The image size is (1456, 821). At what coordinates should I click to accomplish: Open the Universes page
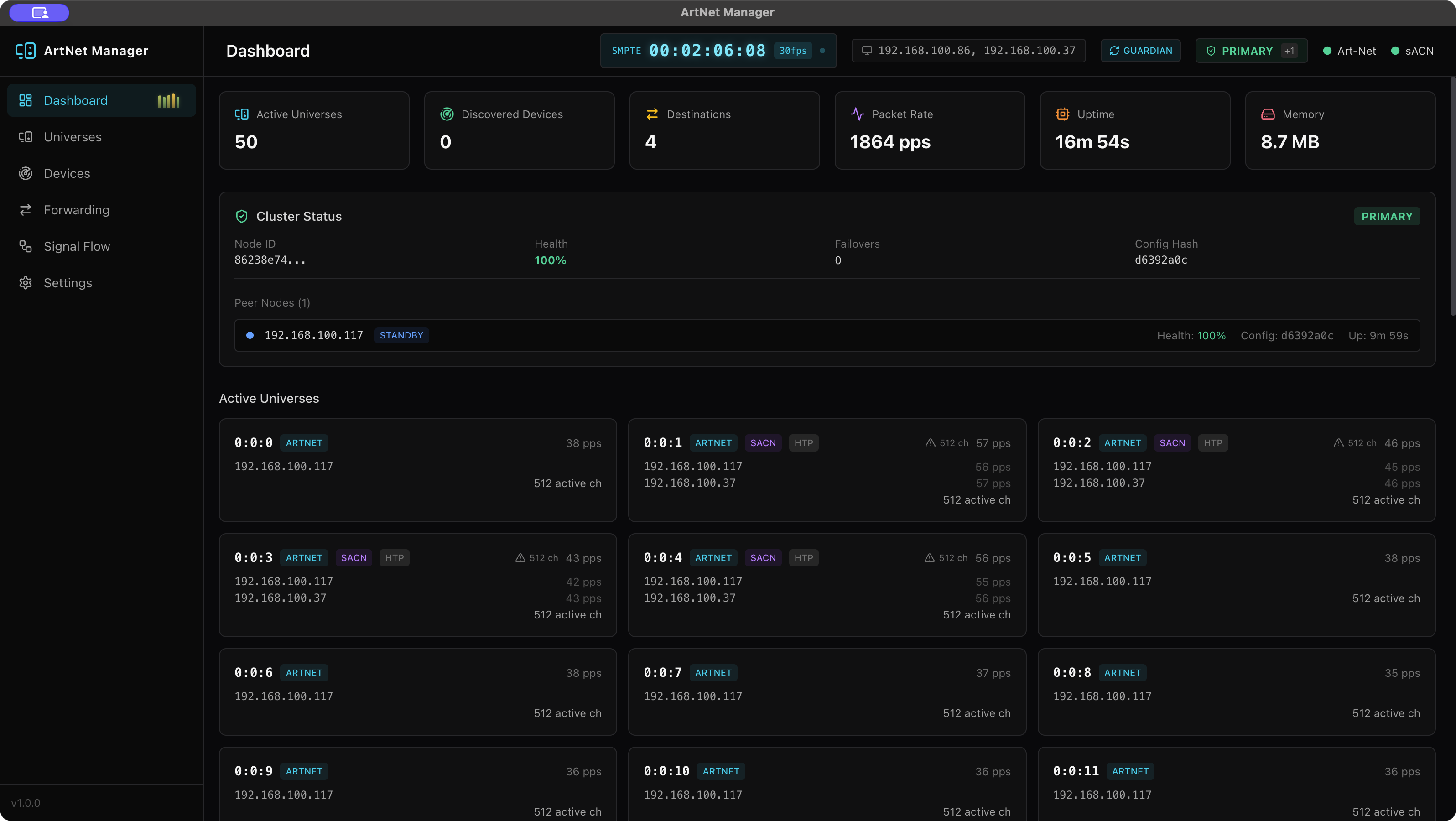click(x=102, y=137)
